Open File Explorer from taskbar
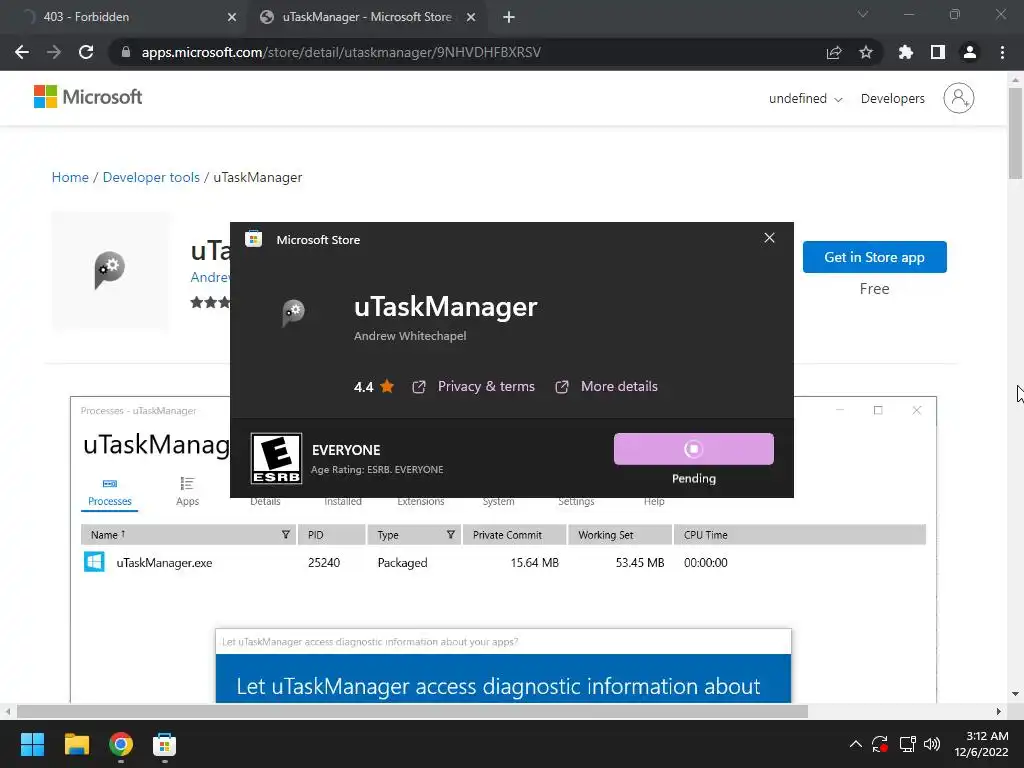This screenshot has height=768, width=1024. click(76, 744)
